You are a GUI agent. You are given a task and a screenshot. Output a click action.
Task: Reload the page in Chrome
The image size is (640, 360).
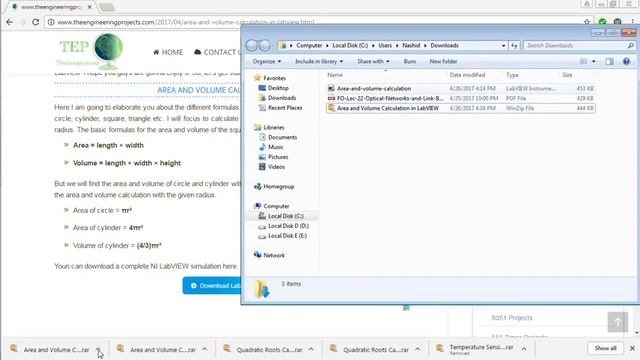(36, 22)
